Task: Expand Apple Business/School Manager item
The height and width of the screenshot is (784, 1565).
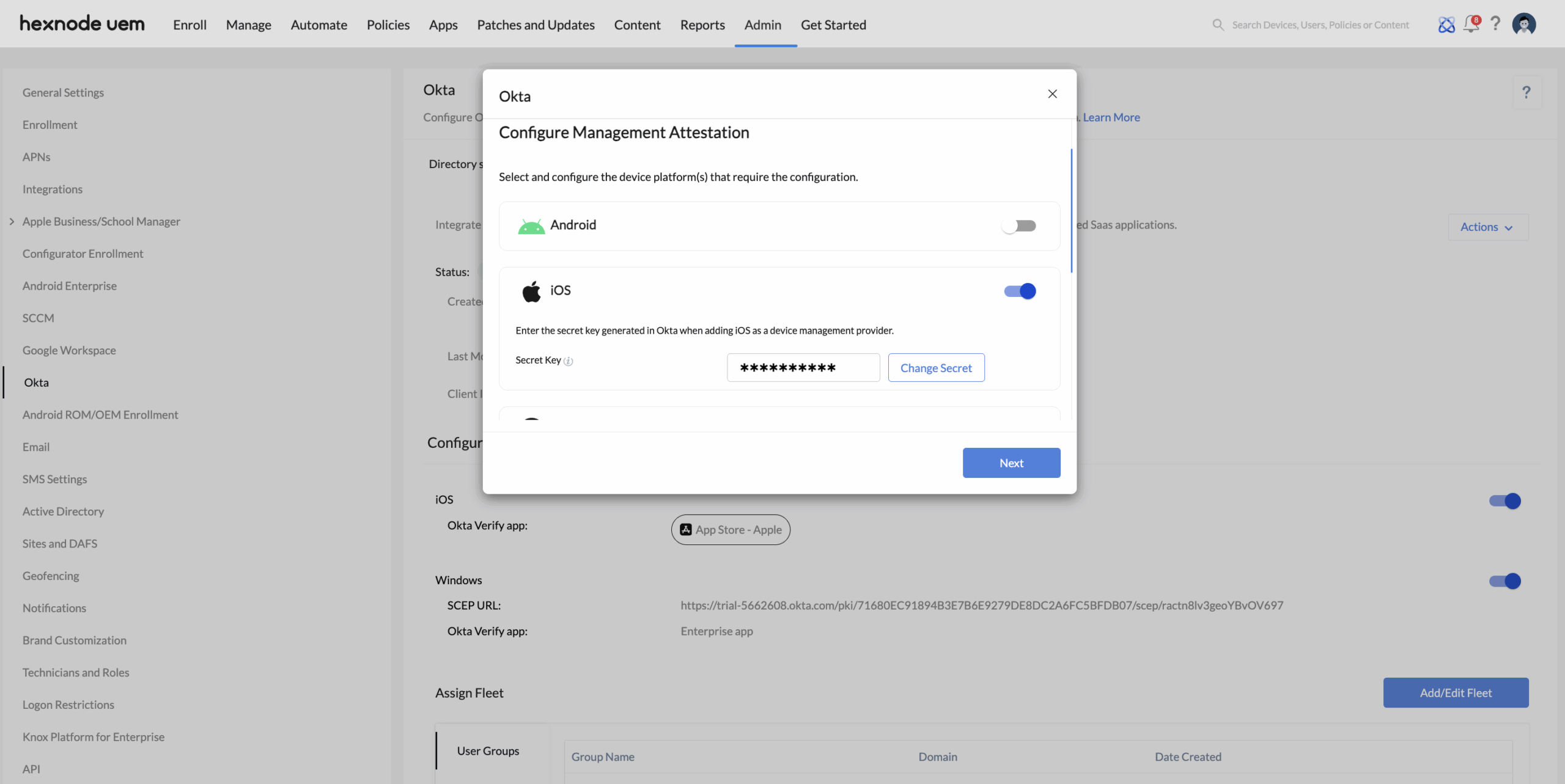Action: [x=12, y=222]
